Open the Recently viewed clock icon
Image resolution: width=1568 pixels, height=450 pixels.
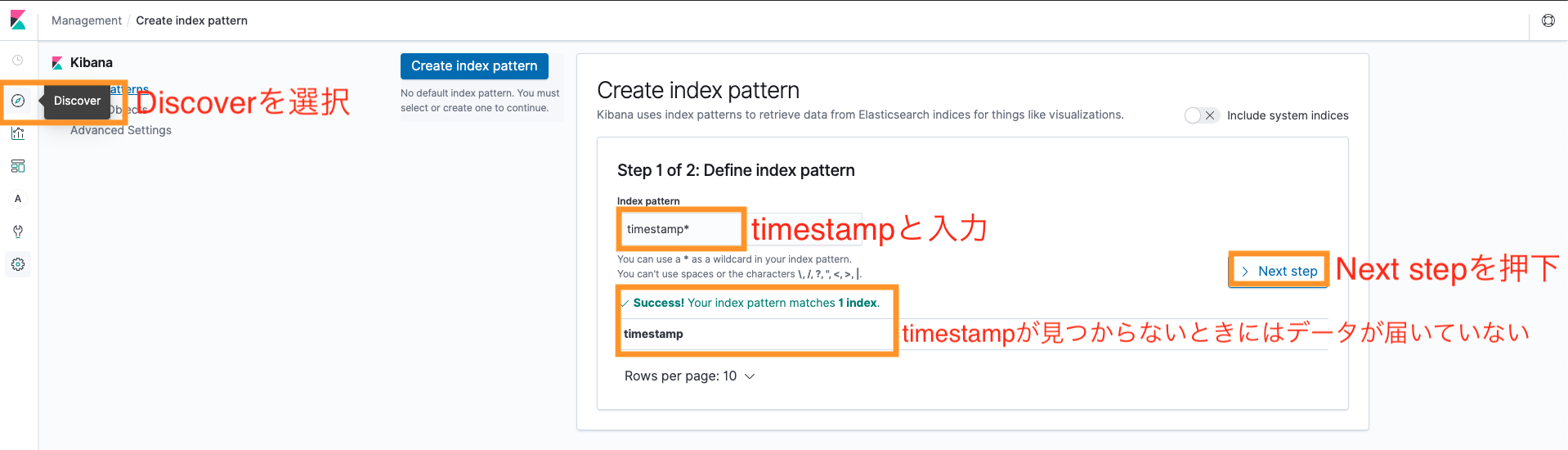pos(18,61)
